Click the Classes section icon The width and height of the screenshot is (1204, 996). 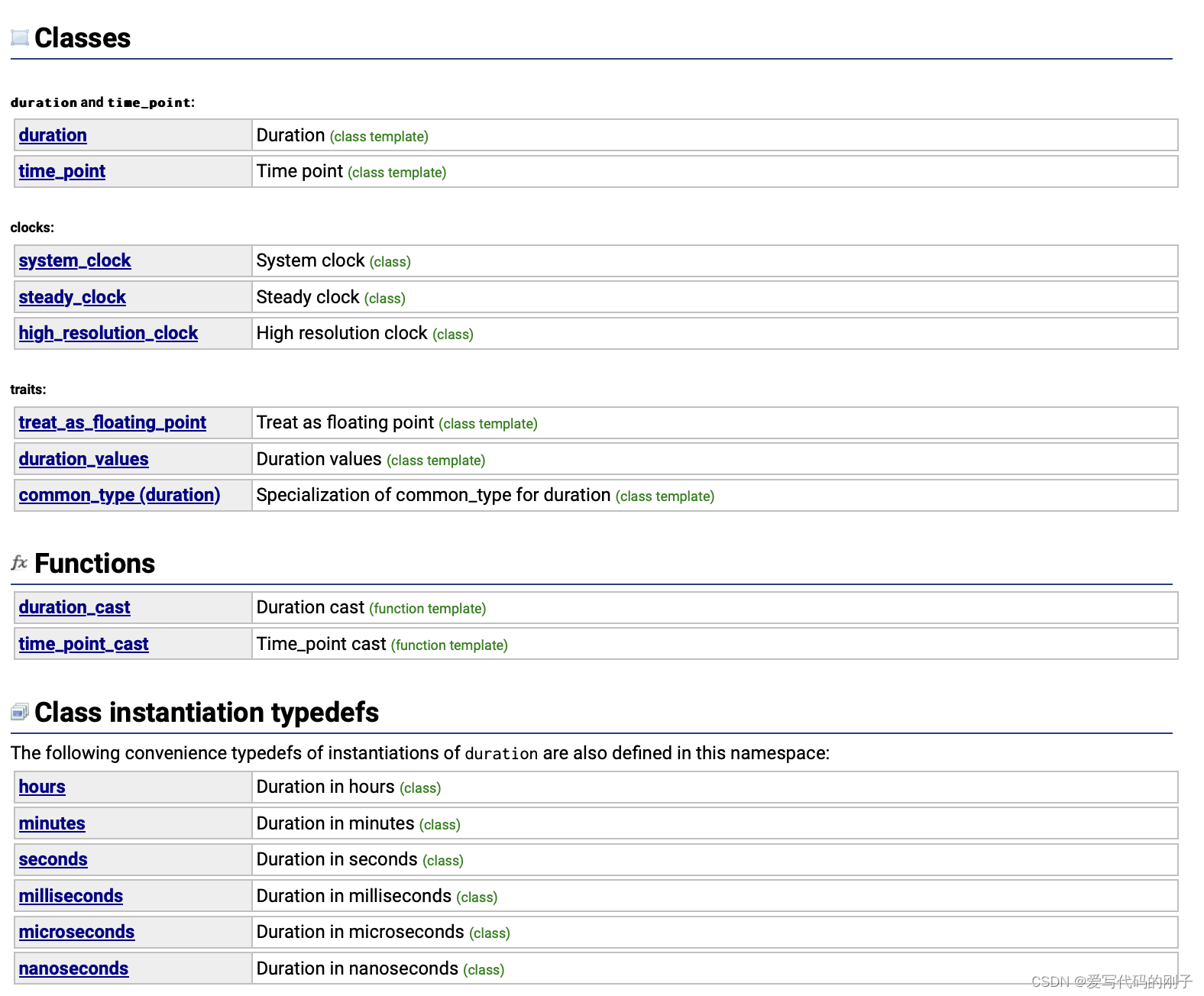[20, 37]
